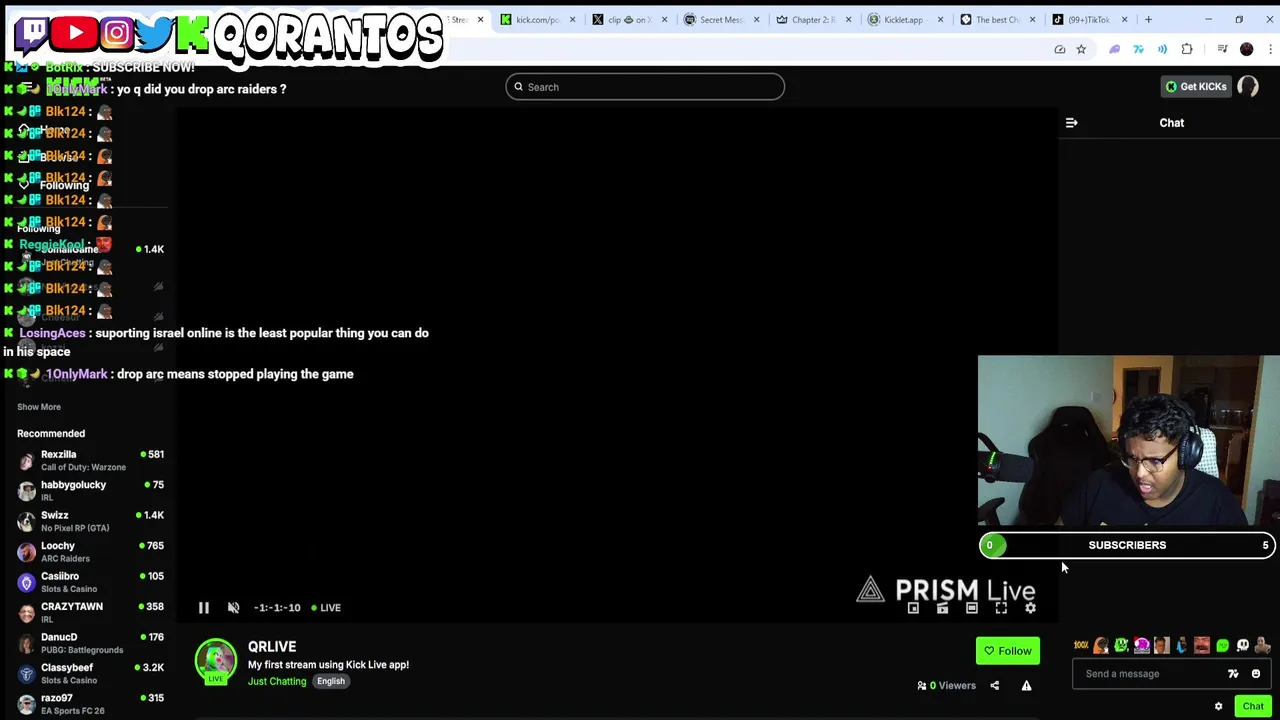The height and width of the screenshot is (720, 1280).
Task: Click the Get KICKs button
Action: [1196, 87]
